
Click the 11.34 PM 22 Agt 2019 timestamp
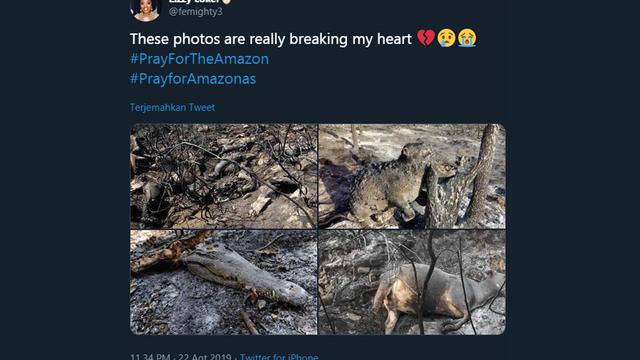pyautogui.click(x=181, y=356)
